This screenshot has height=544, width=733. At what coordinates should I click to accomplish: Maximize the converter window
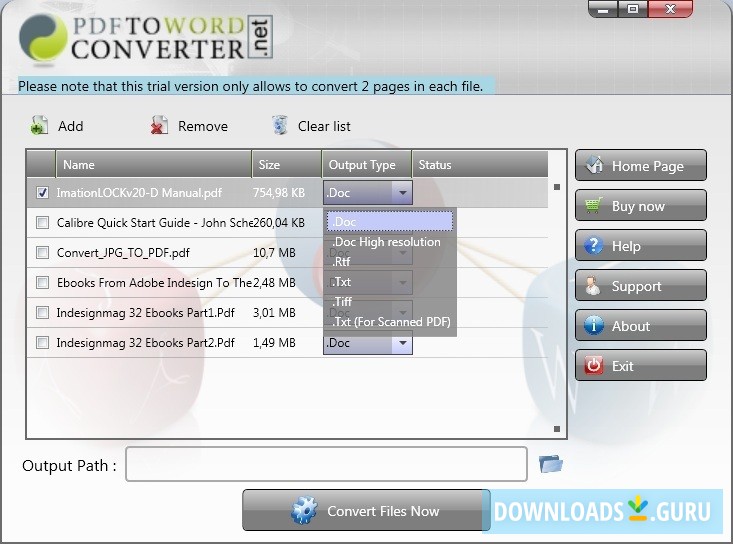pos(633,9)
